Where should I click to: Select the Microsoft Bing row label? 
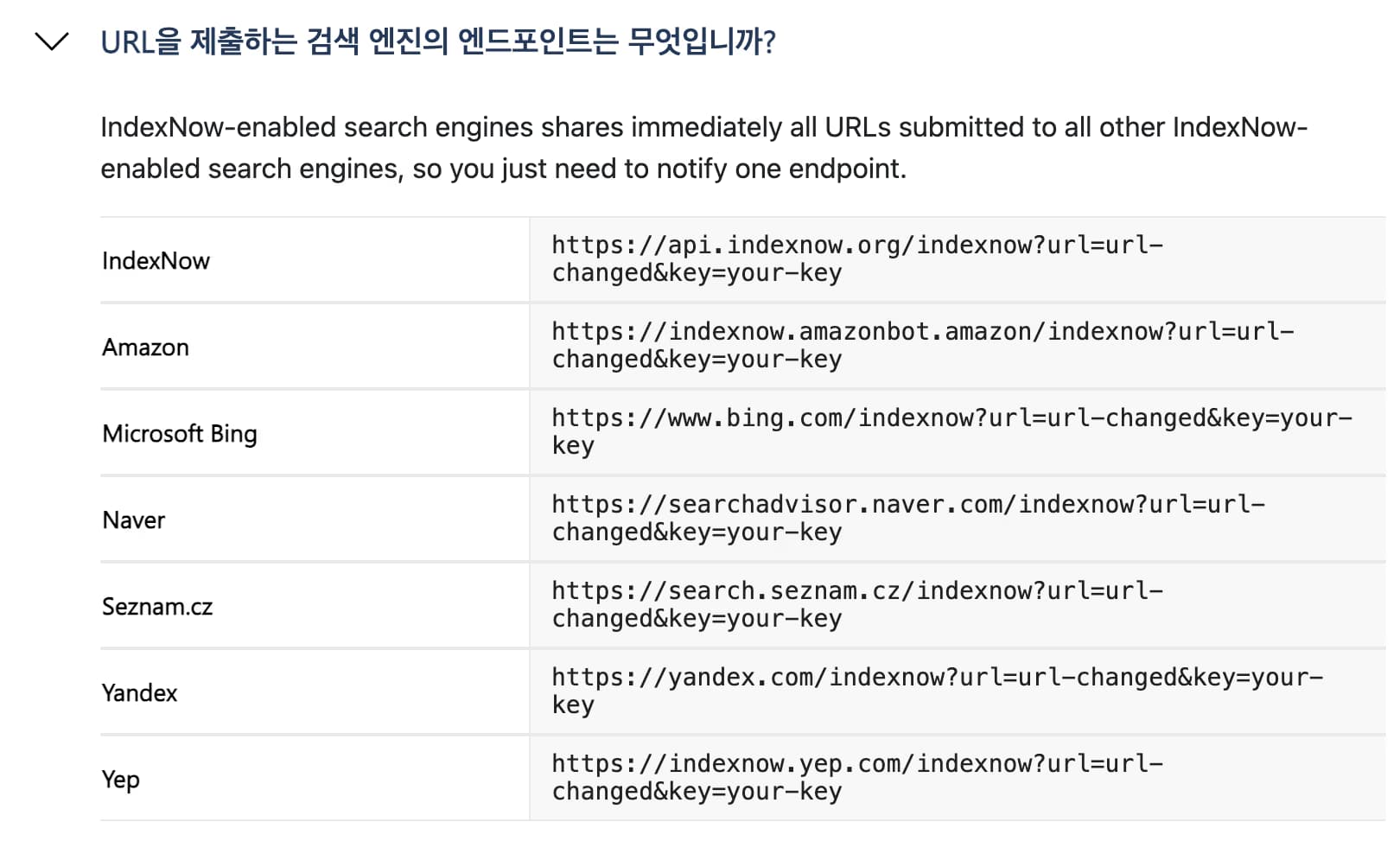pos(179,433)
